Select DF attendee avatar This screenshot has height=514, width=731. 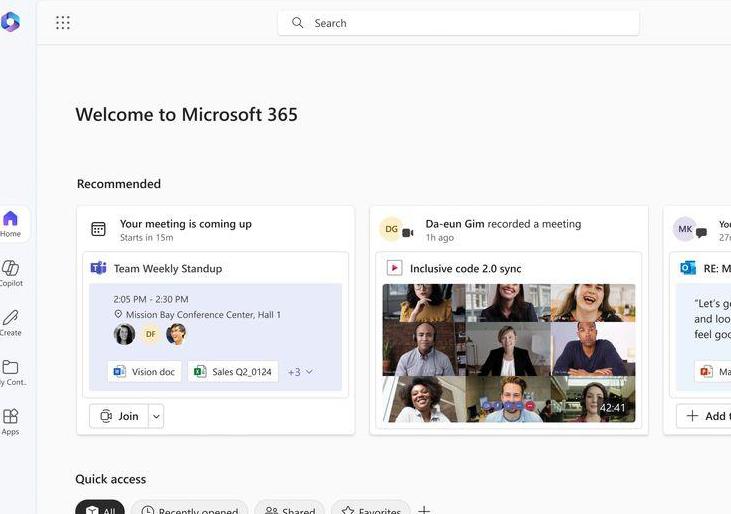pyautogui.click(x=151, y=334)
